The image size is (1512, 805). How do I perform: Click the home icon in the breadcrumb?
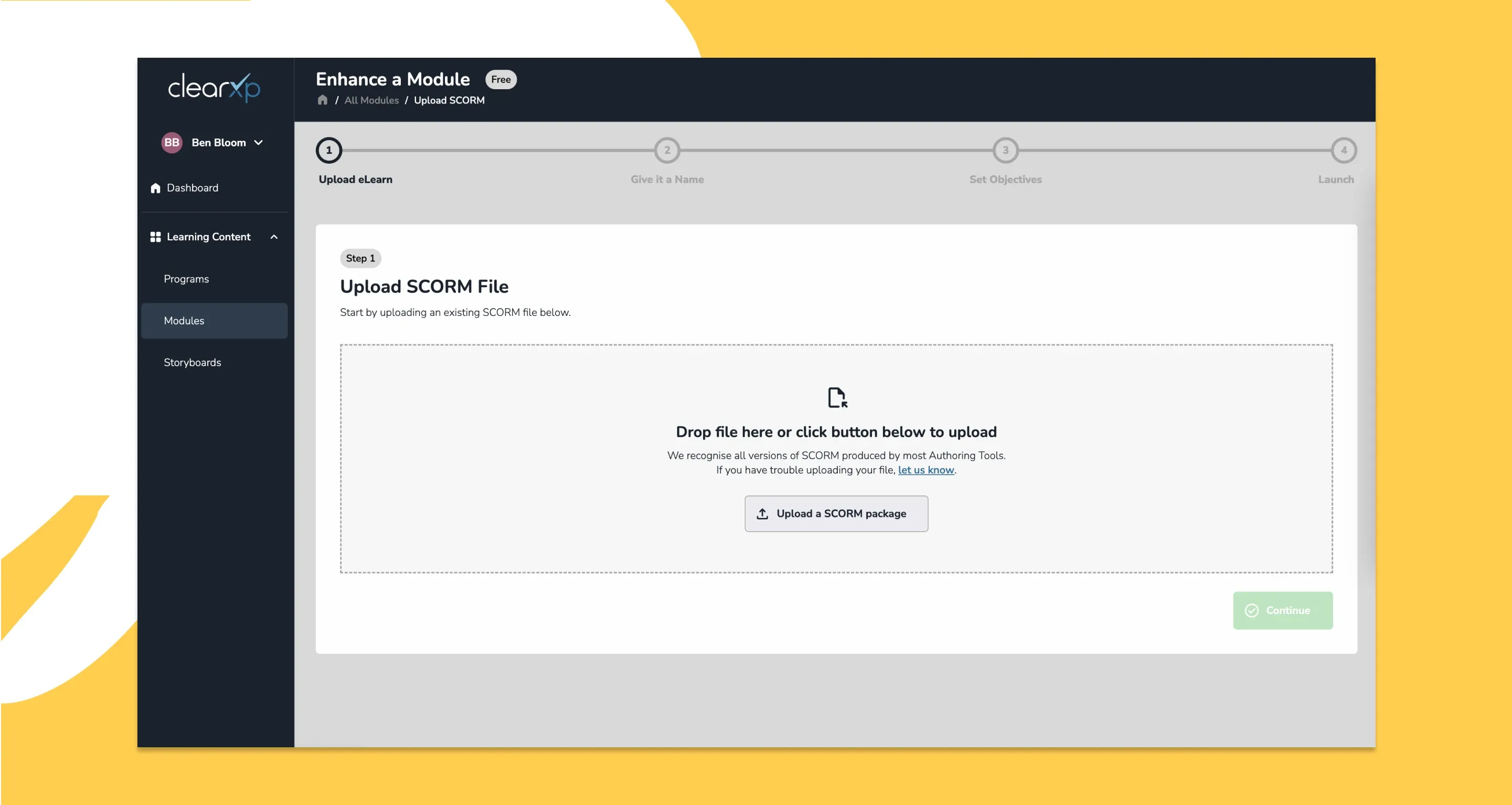coord(323,100)
